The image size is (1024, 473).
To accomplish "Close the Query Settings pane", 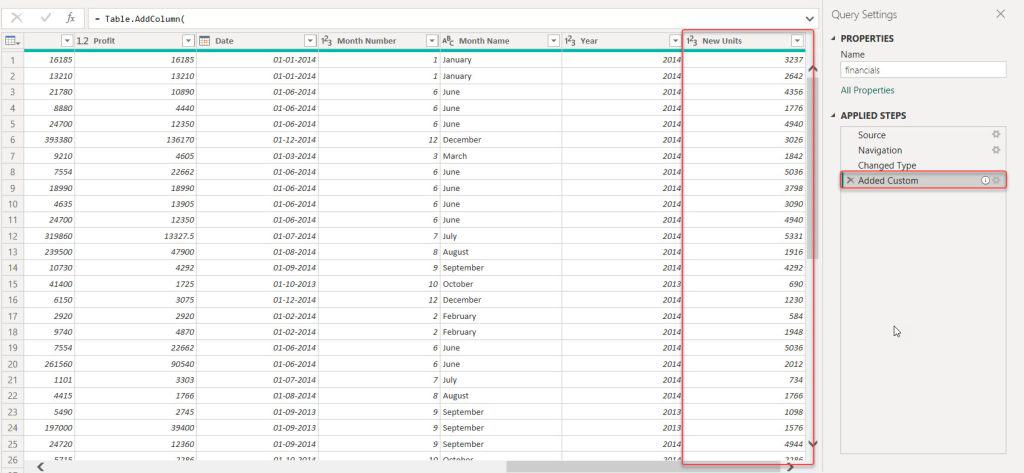I will click(1000, 14).
